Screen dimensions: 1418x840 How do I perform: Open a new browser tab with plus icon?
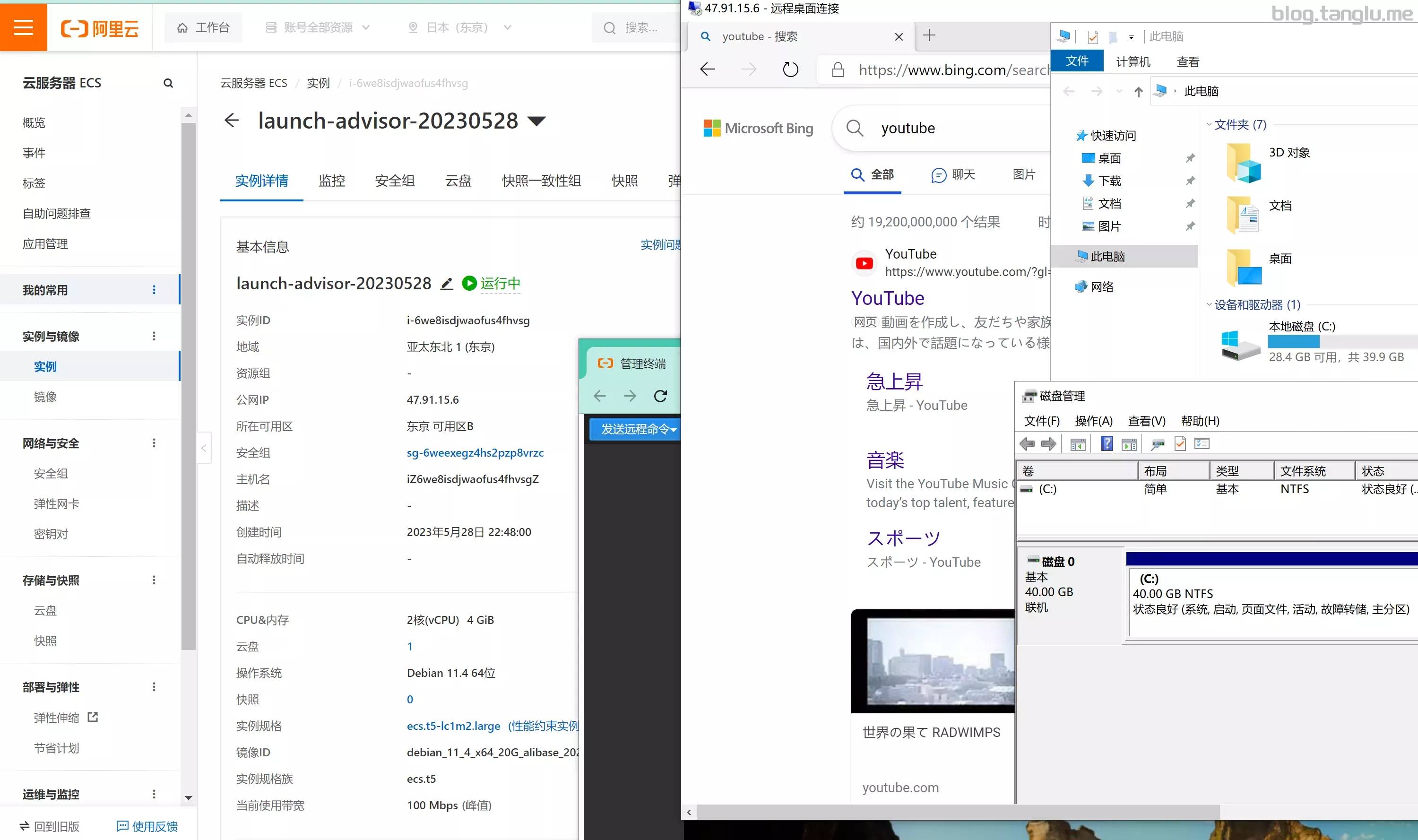(928, 35)
